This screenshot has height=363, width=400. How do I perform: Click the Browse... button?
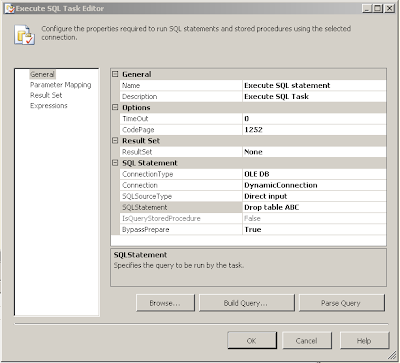165,303
